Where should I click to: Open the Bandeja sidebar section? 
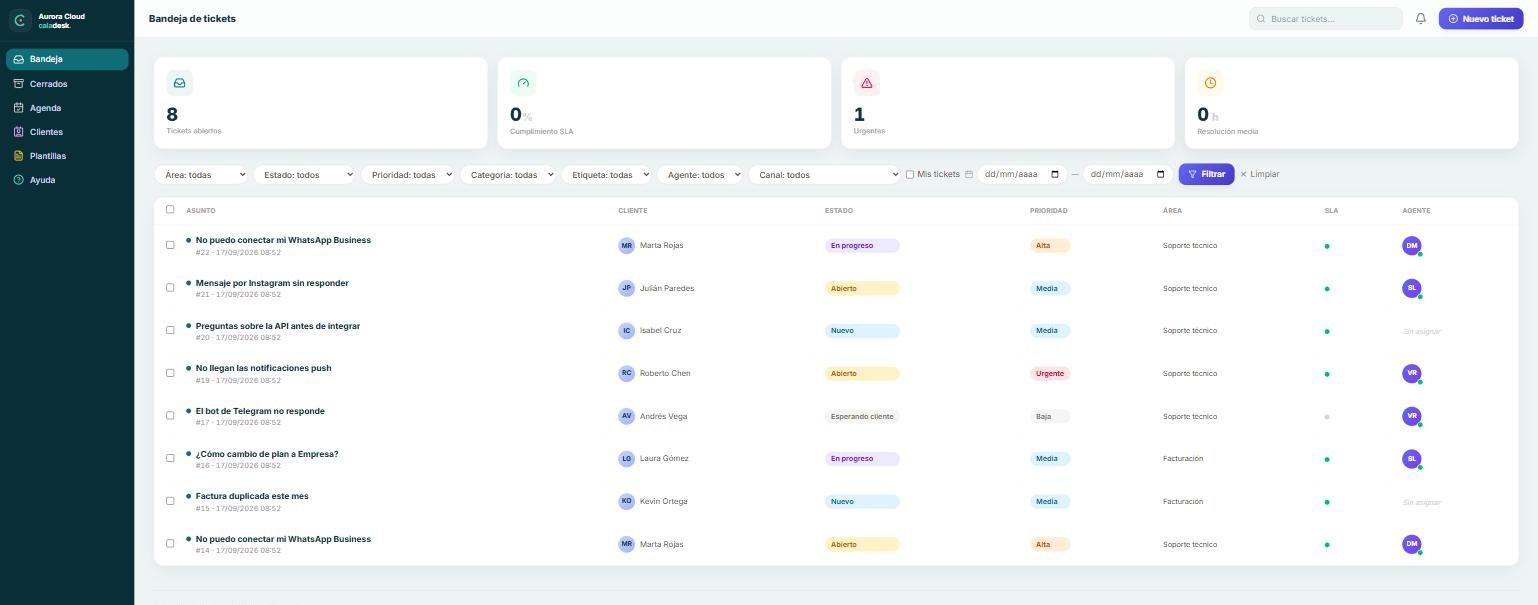[x=67, y=59]
